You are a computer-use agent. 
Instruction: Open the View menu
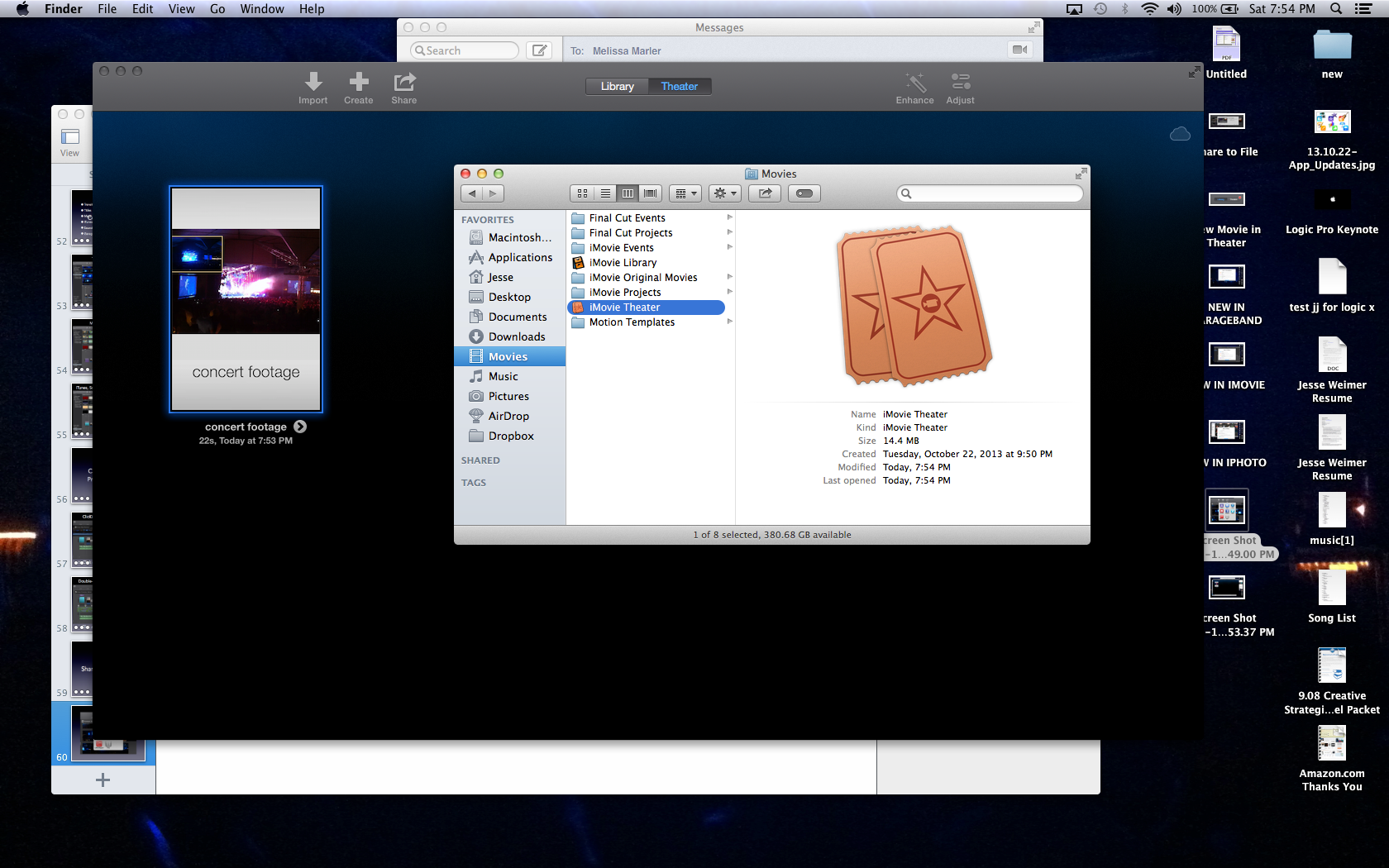pyautogui.click(x=181, y=9)
